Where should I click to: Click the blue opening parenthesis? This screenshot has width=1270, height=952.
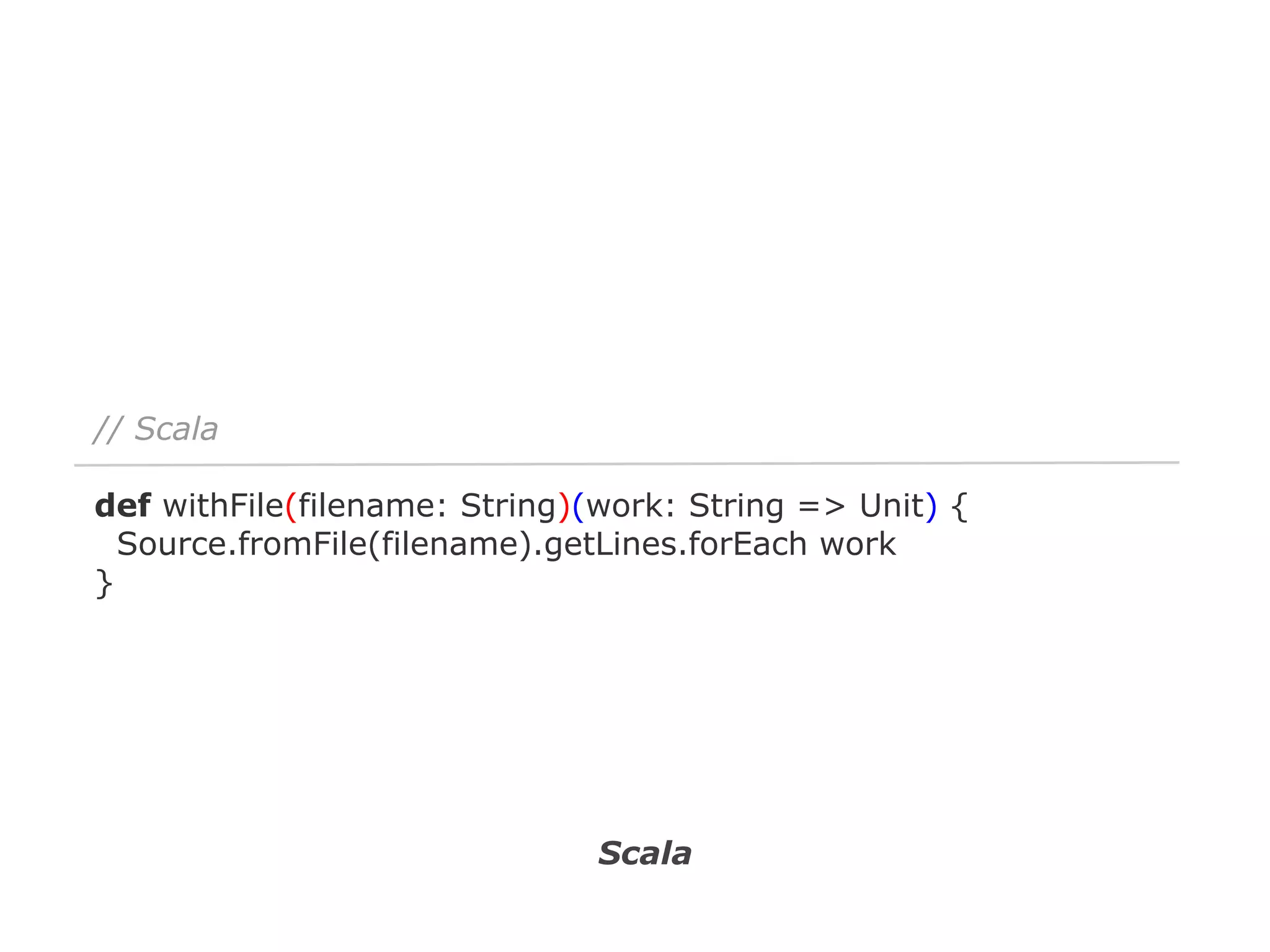tap(578, 507)
